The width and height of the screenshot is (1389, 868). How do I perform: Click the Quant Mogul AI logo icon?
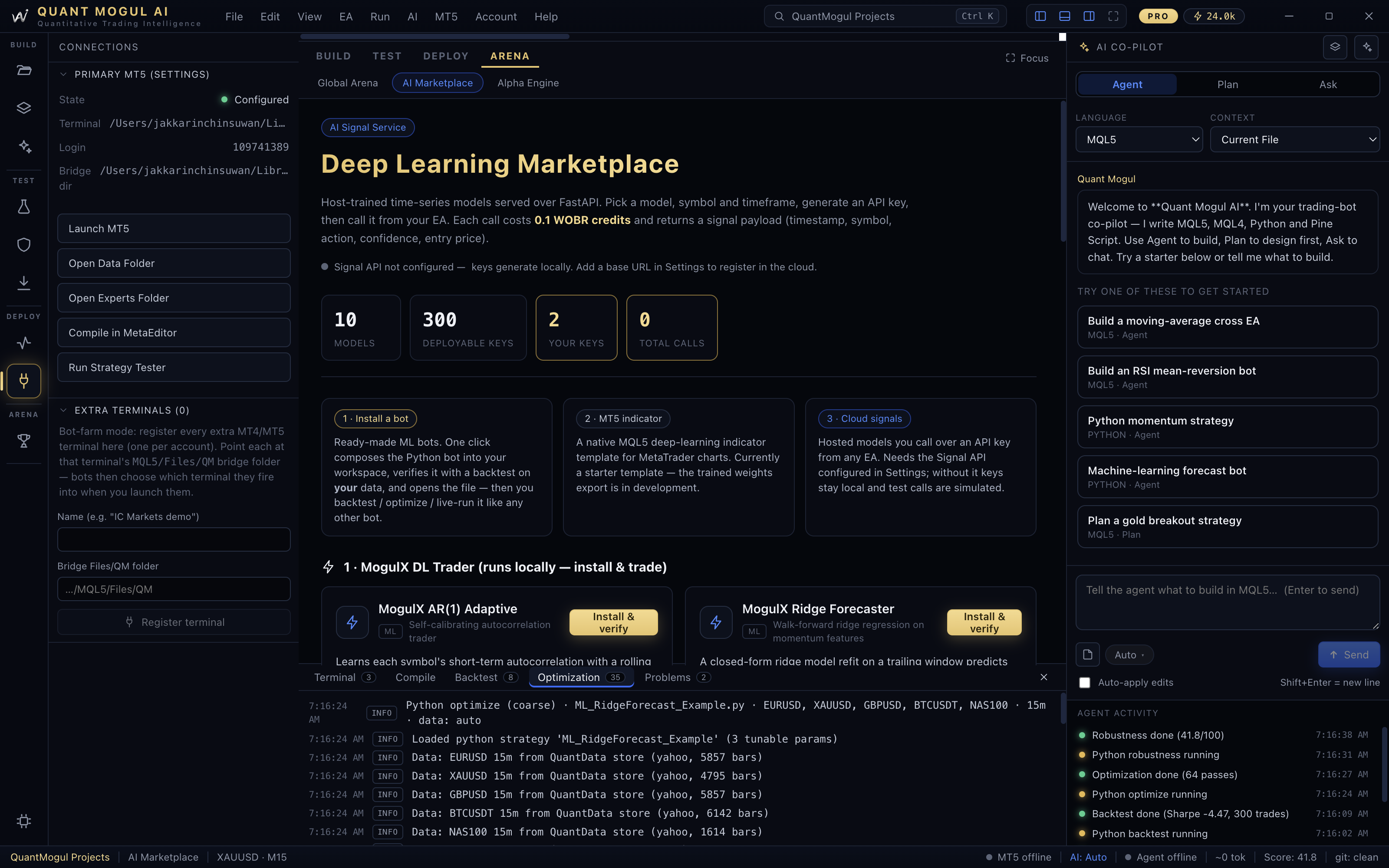[20, 16]
